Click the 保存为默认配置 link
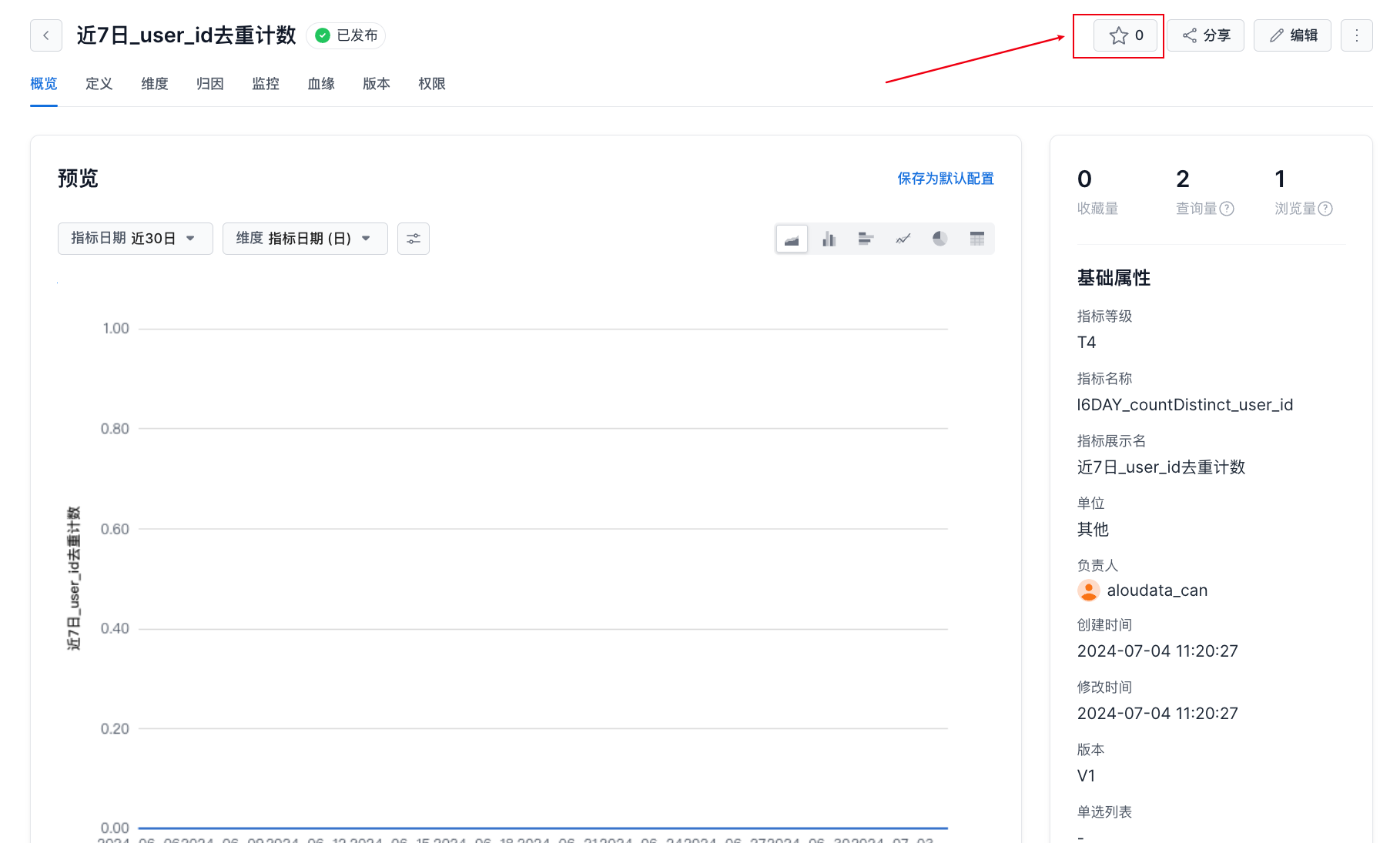Viewport: 1400px width, 843px height. pos(945,179)
